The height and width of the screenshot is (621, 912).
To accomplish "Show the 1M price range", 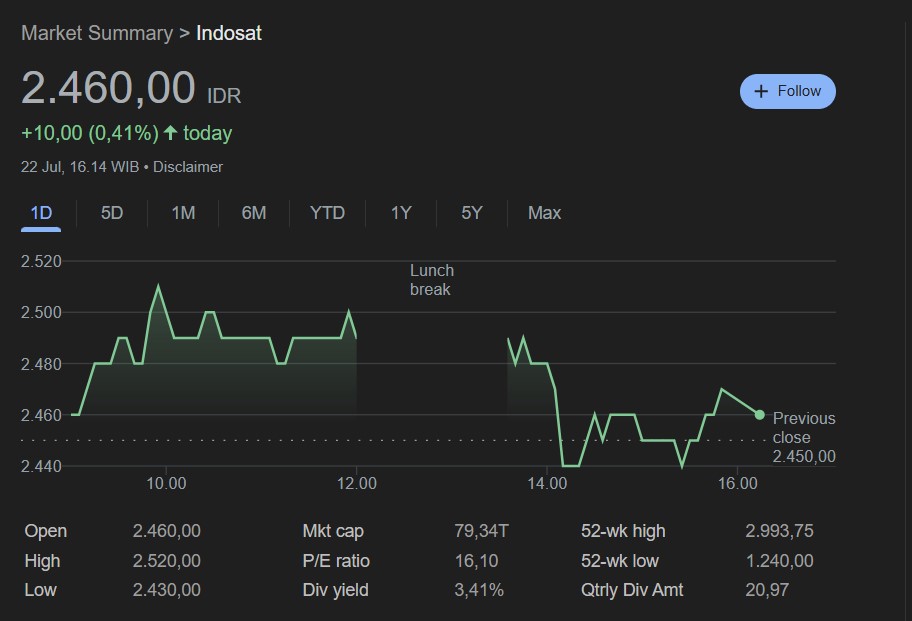I will (x=183, y=213).
